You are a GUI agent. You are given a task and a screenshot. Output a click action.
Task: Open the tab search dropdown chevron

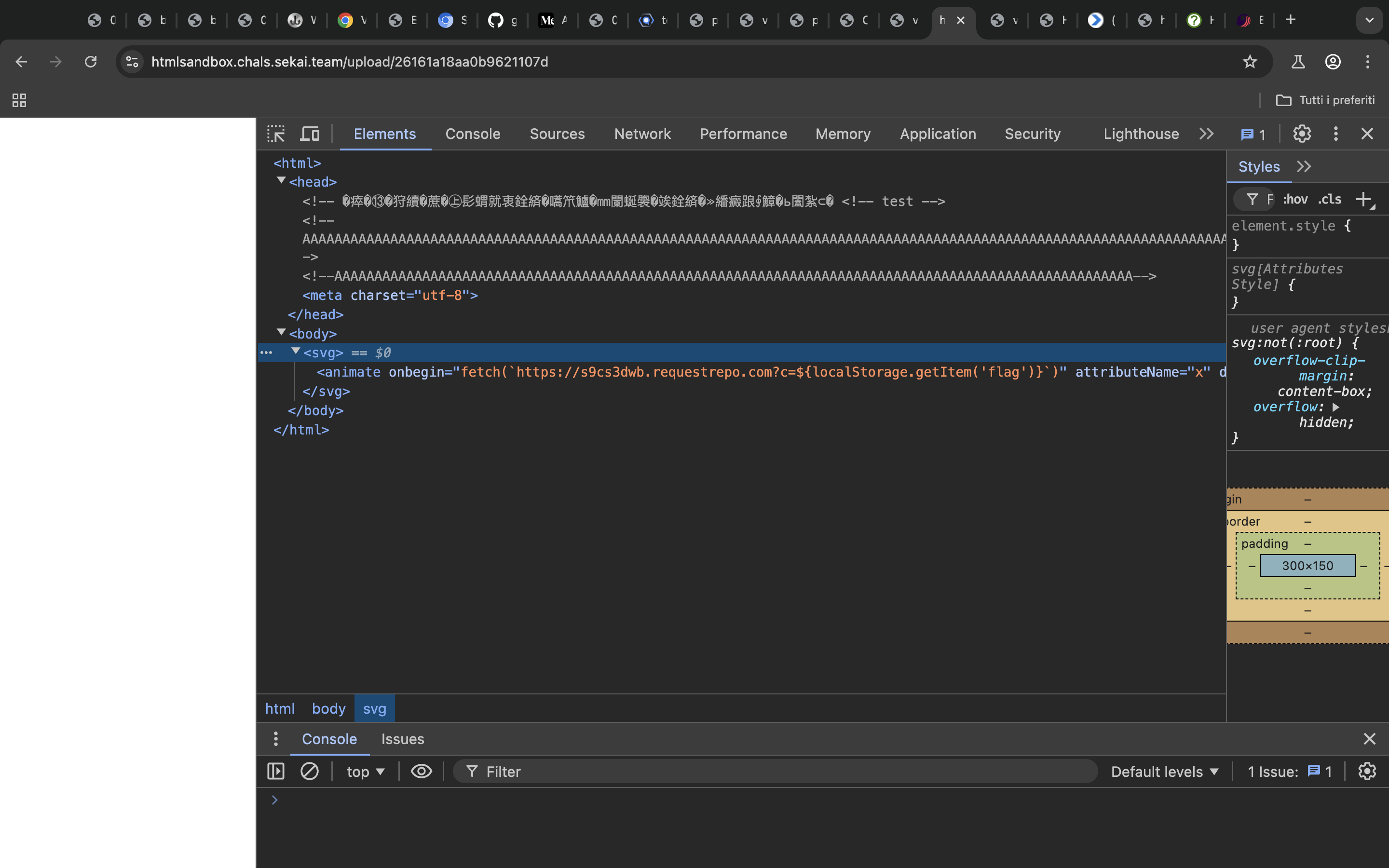(x=1370, y=20)
